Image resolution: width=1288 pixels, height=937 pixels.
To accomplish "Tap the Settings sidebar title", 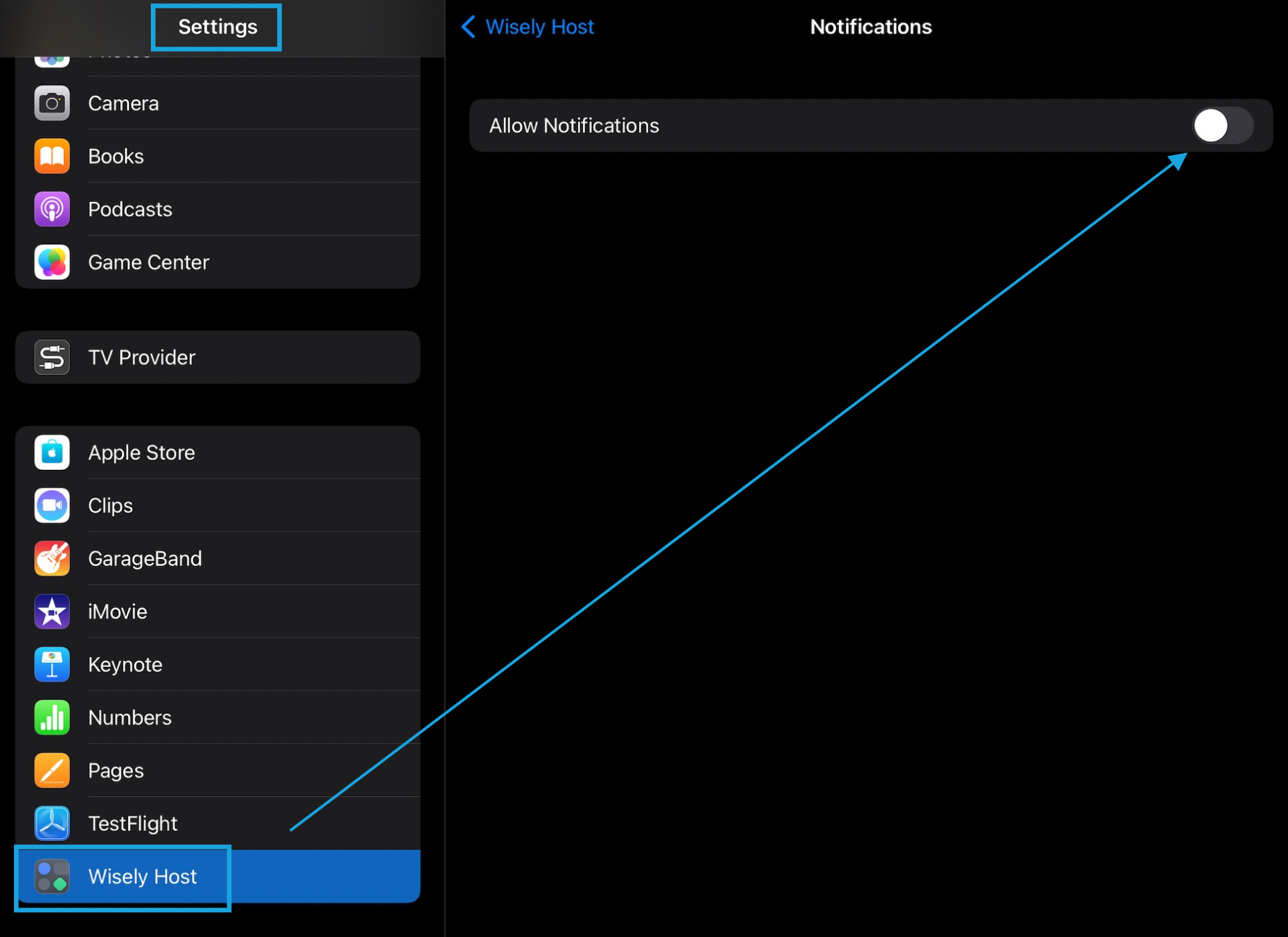I will tap(217, 27).
